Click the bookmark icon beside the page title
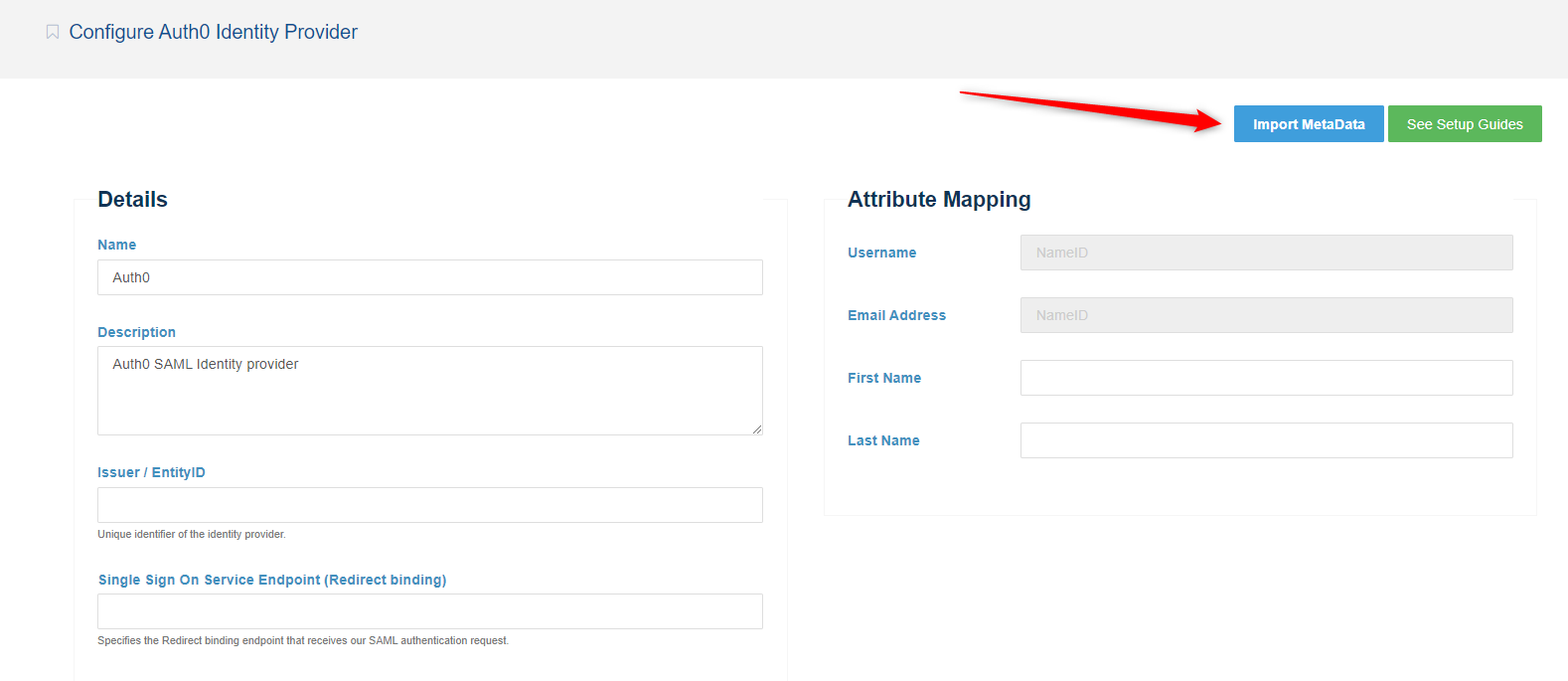Viewport: 1568px width, 681px height. pyautogui.click(x=53, y=32)
